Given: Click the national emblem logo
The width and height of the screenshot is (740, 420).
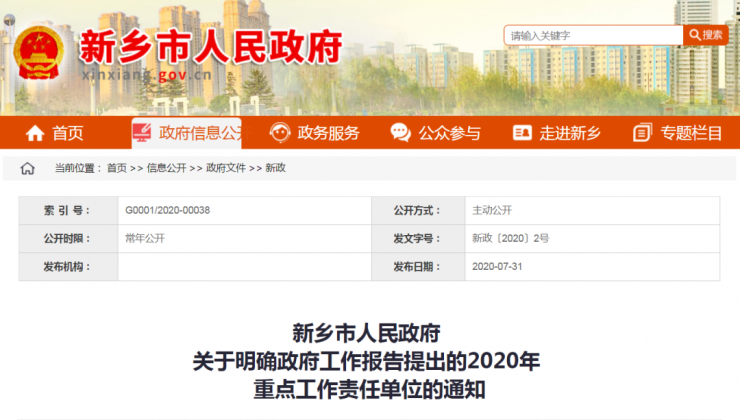Looking at the screenshot, I should [38, 50].
